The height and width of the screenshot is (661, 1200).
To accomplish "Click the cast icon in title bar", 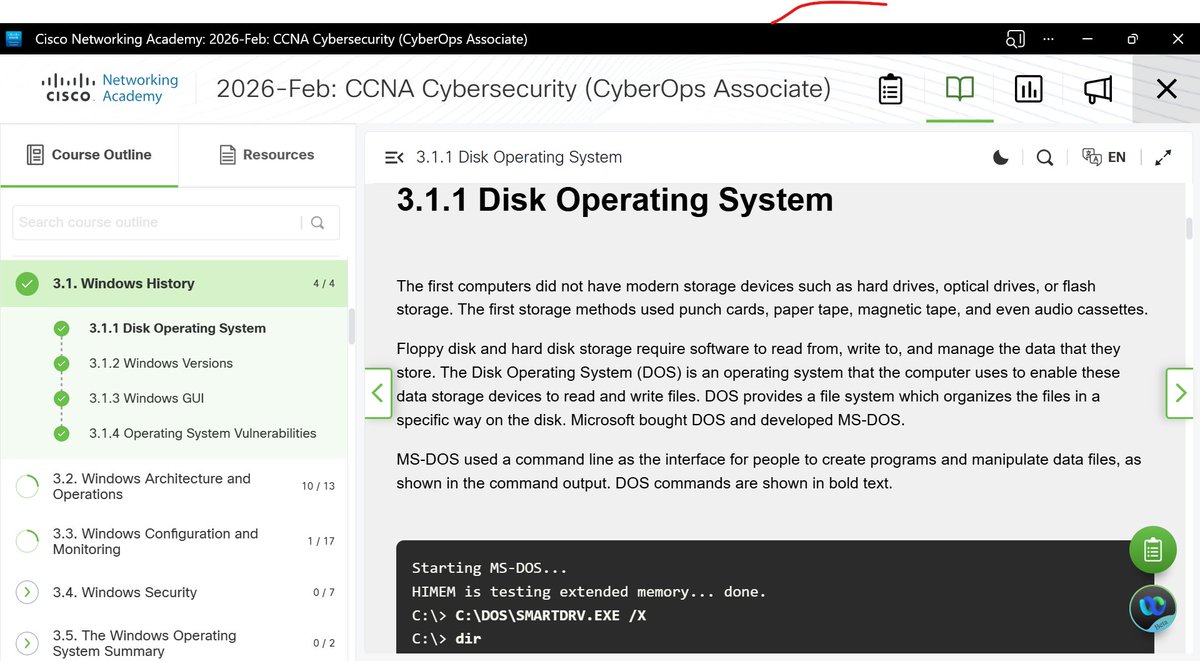I will click(1015, 39).
